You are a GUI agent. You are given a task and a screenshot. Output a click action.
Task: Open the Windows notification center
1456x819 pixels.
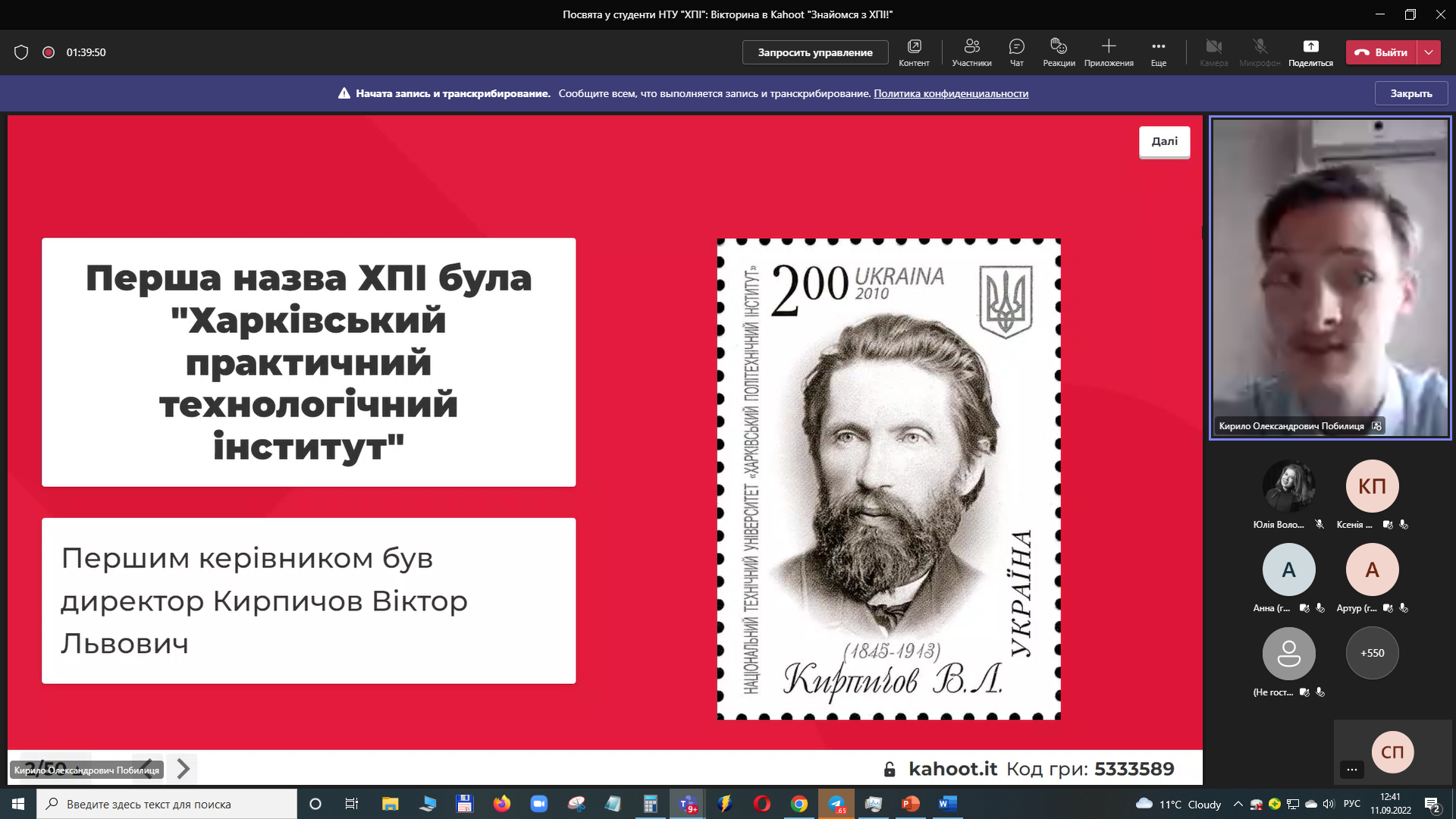(1432, 804)
